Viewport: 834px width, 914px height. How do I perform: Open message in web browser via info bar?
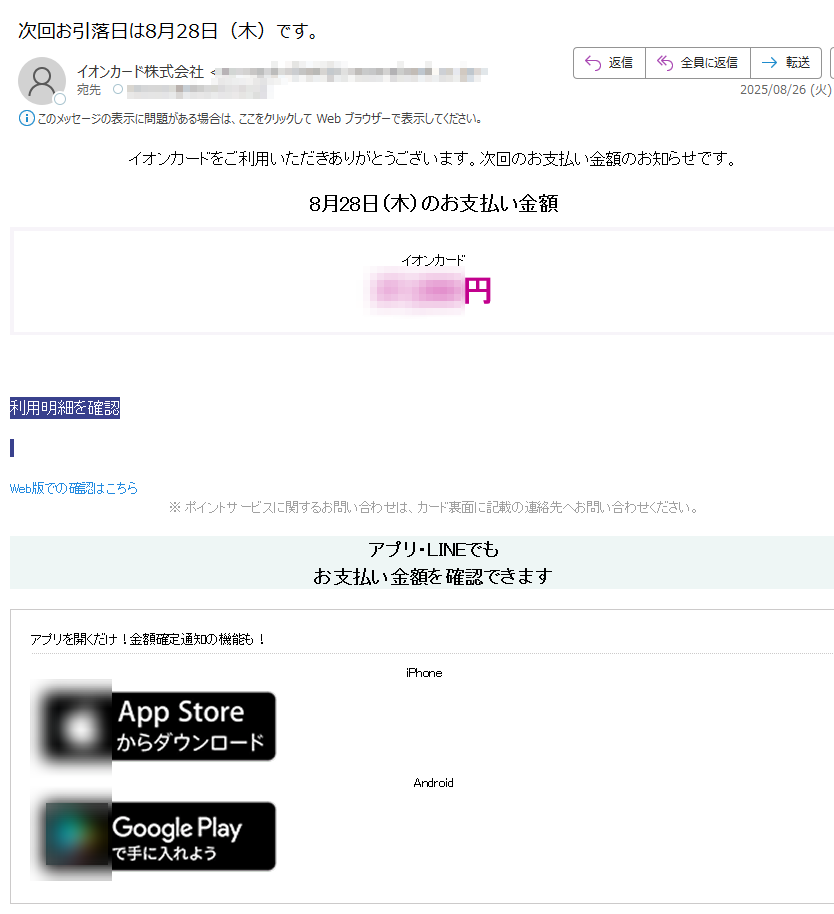tap(259, 119)
